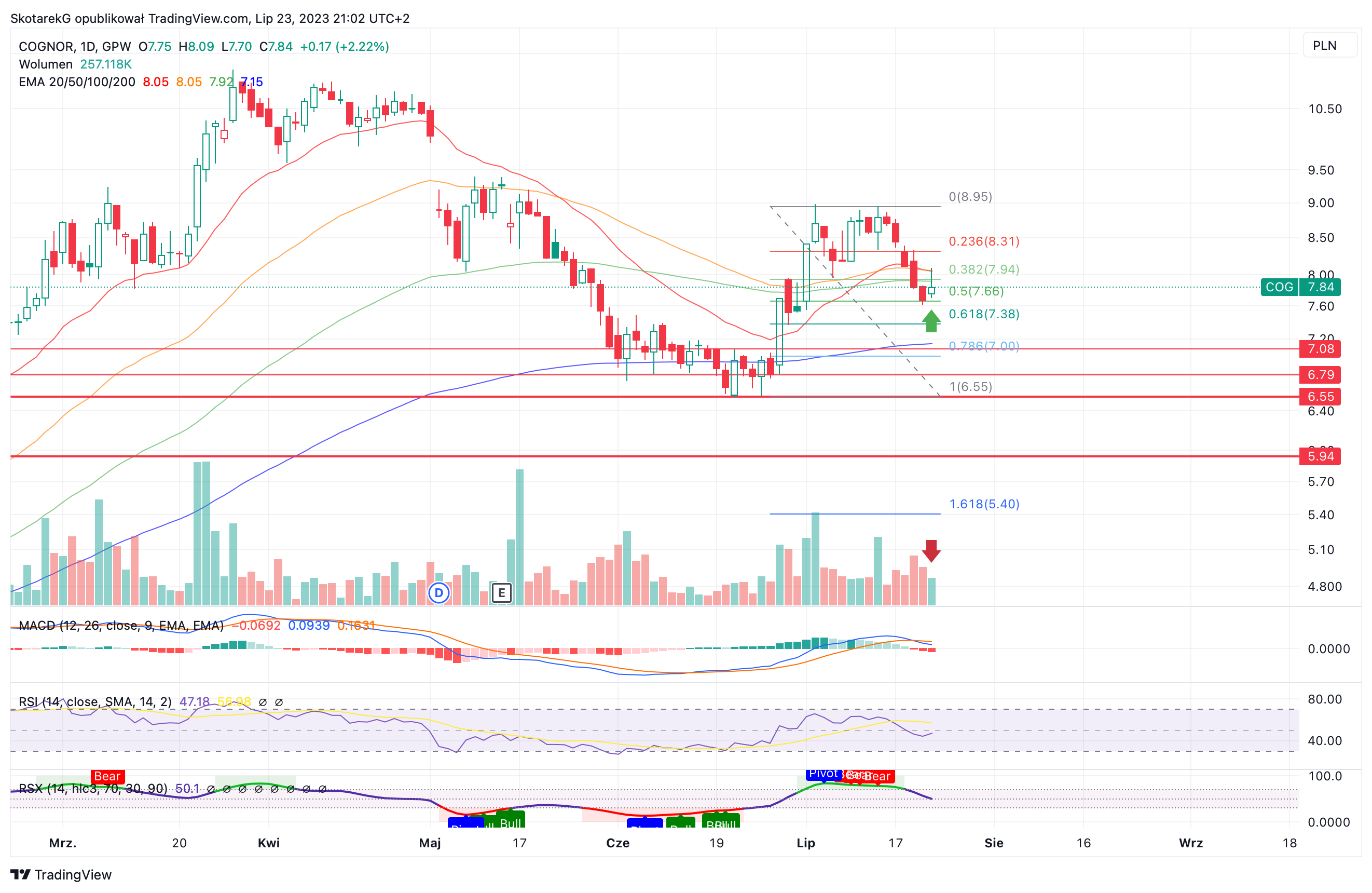Click the 7.08 red price level tag
The width and height of the screenshot is (1372, 893).
click(x=1320, y=348)
